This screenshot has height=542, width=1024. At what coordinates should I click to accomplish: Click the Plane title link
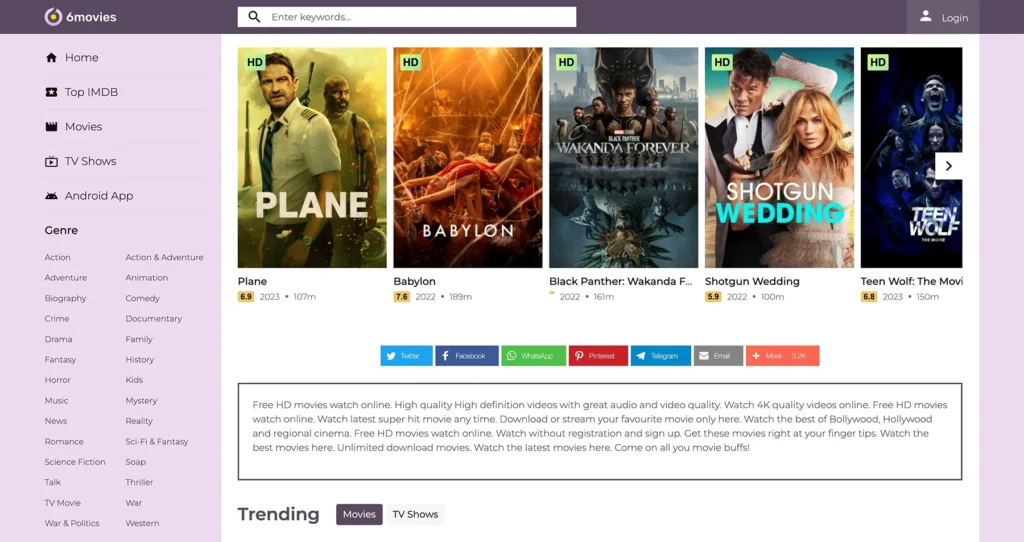[x=252, y=281]
